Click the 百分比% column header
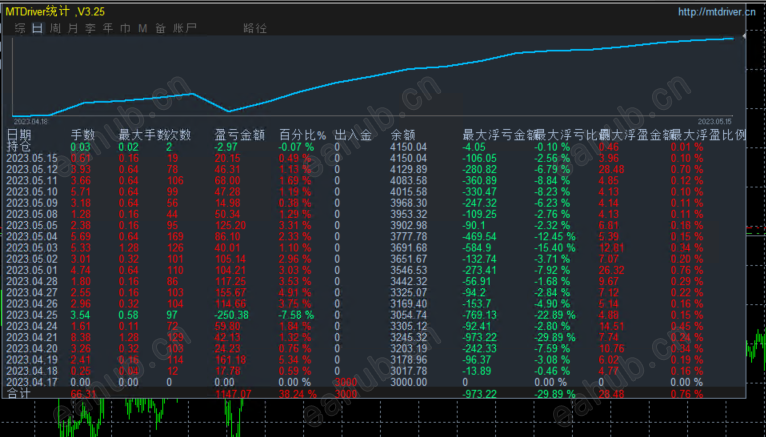Viewport: 766px width, 437px height. tap(302, 135)
